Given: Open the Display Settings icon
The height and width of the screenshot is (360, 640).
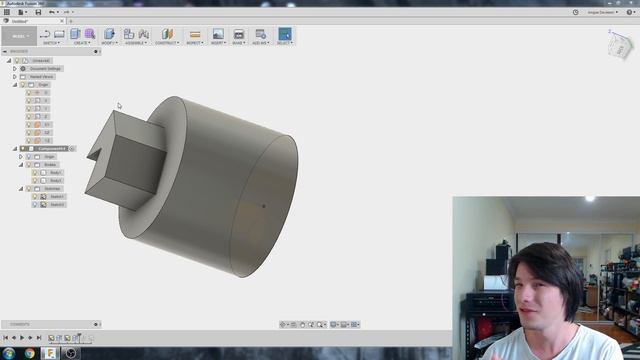Looking at the screenshot, I should point(333,324).
